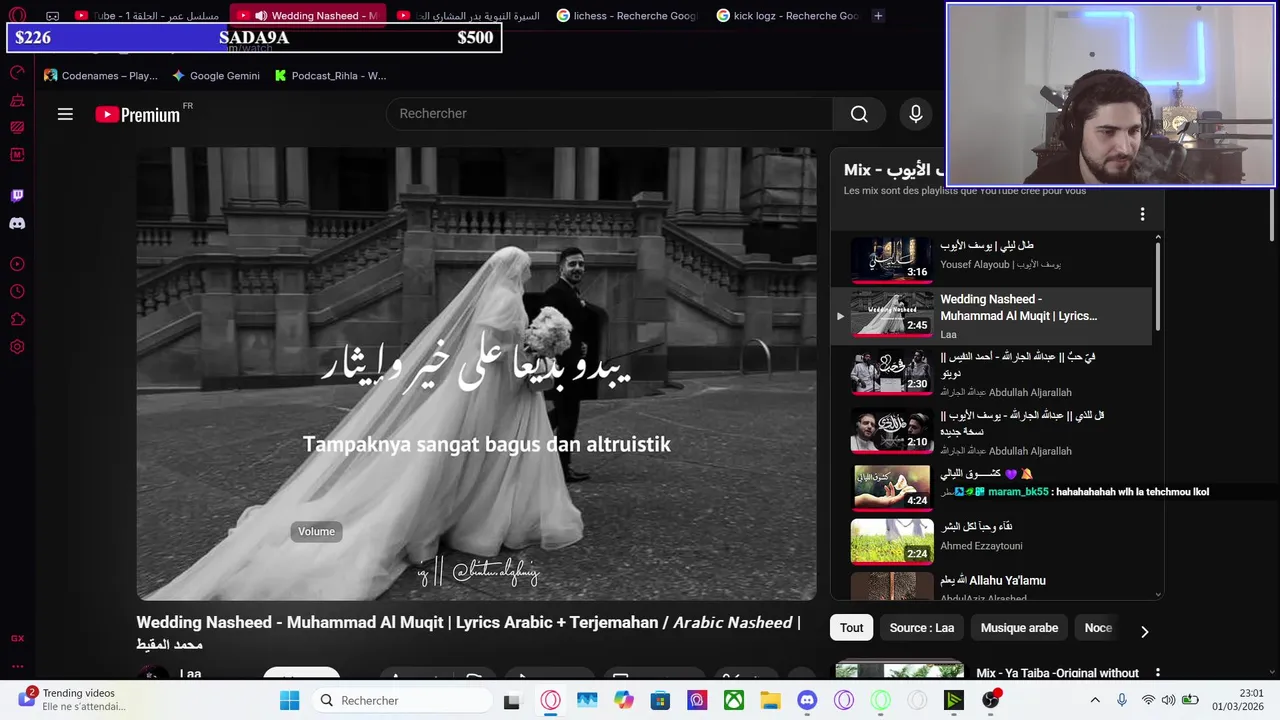Filter by Musique arabe chip
The height and width of the screenshot is (720, 1280).
pyautogui.click(x=1019, y=628)
